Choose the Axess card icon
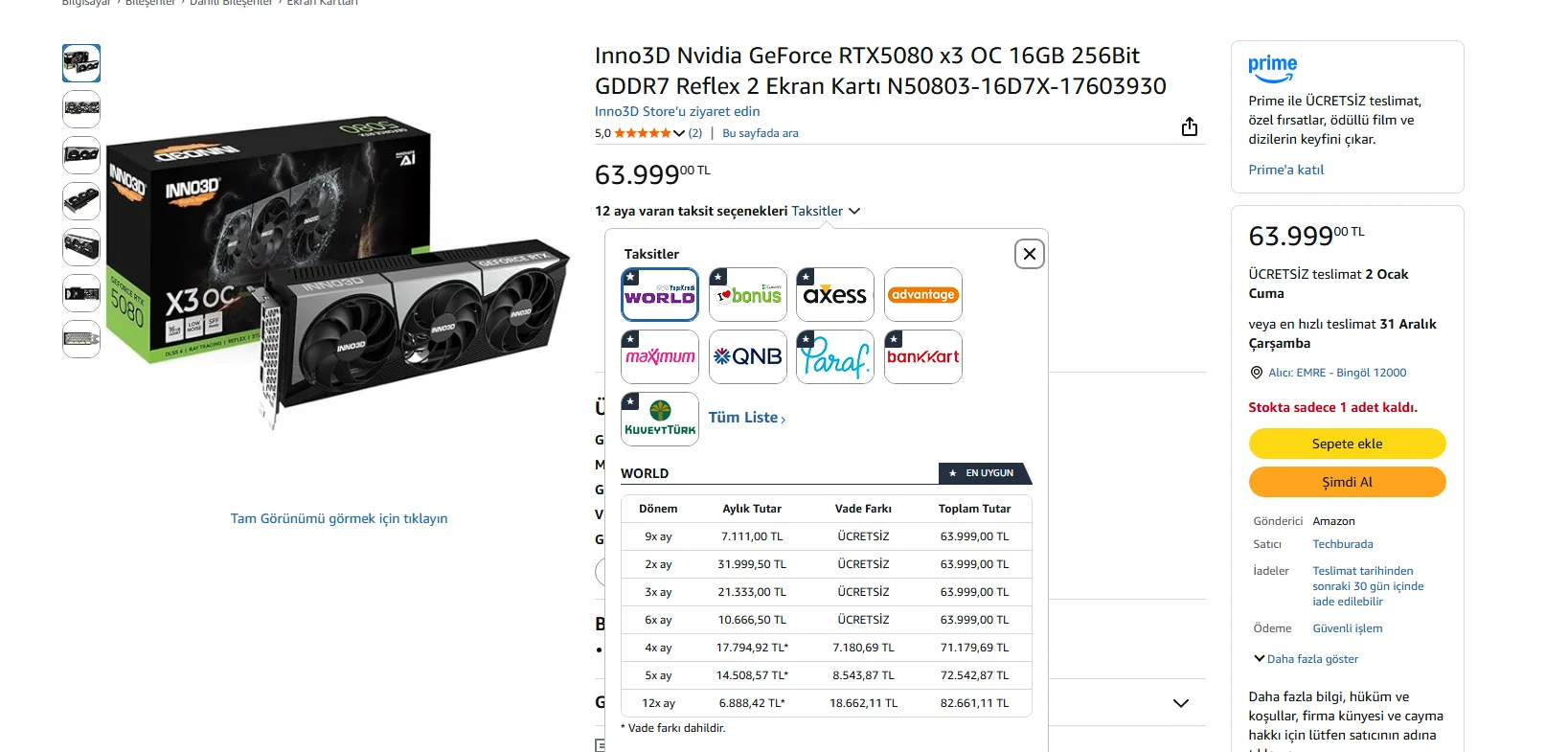 (x=835, y=294)
